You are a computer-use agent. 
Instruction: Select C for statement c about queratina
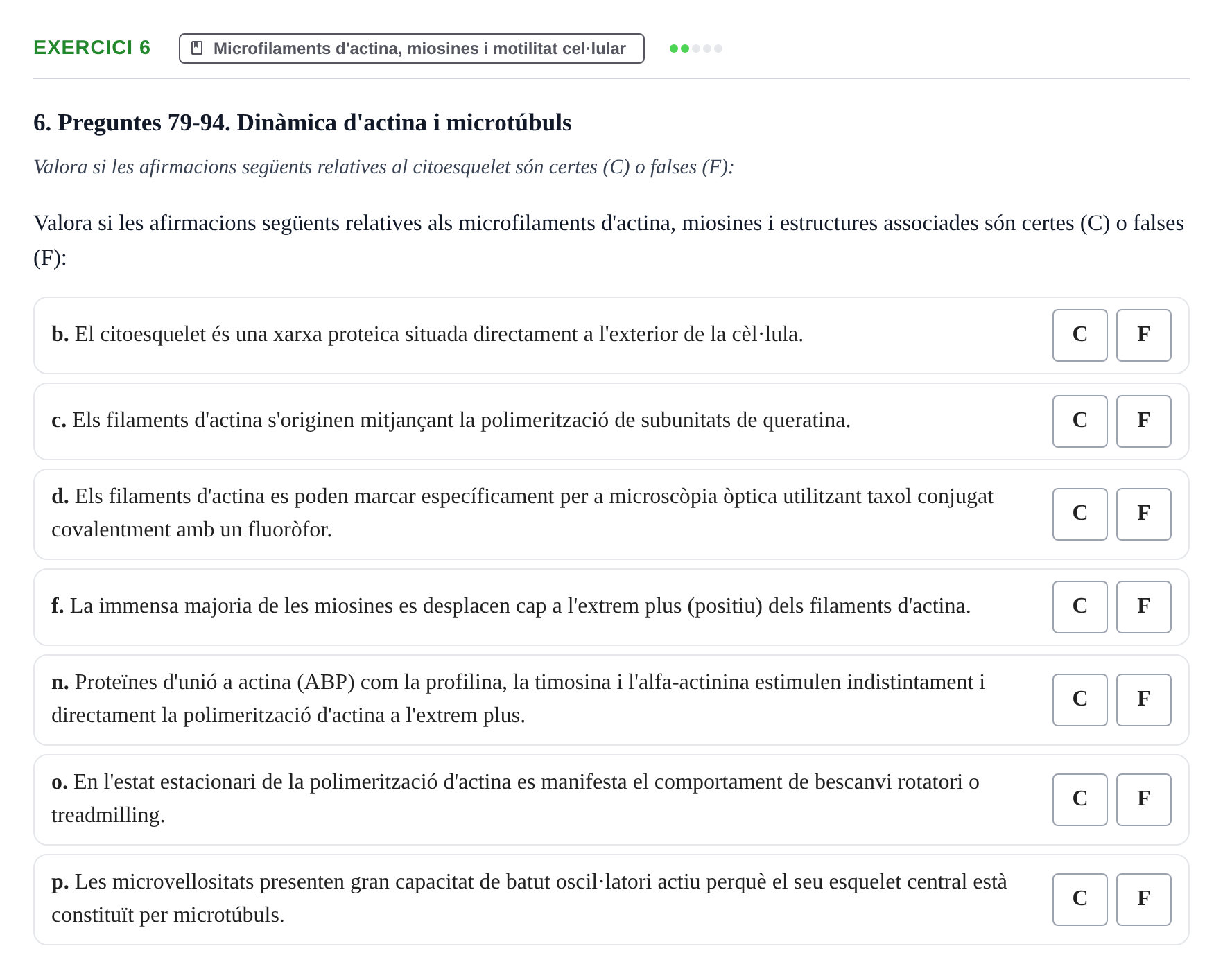1080,421
